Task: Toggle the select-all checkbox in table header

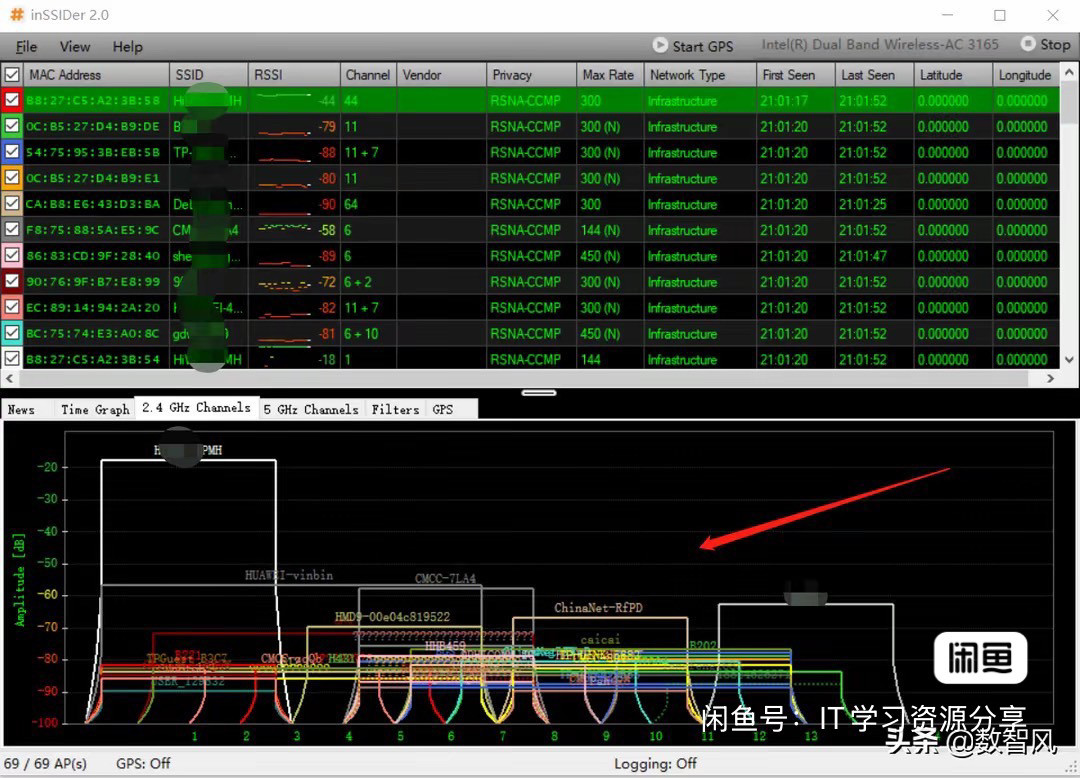Action: click(x=12, y=75)
